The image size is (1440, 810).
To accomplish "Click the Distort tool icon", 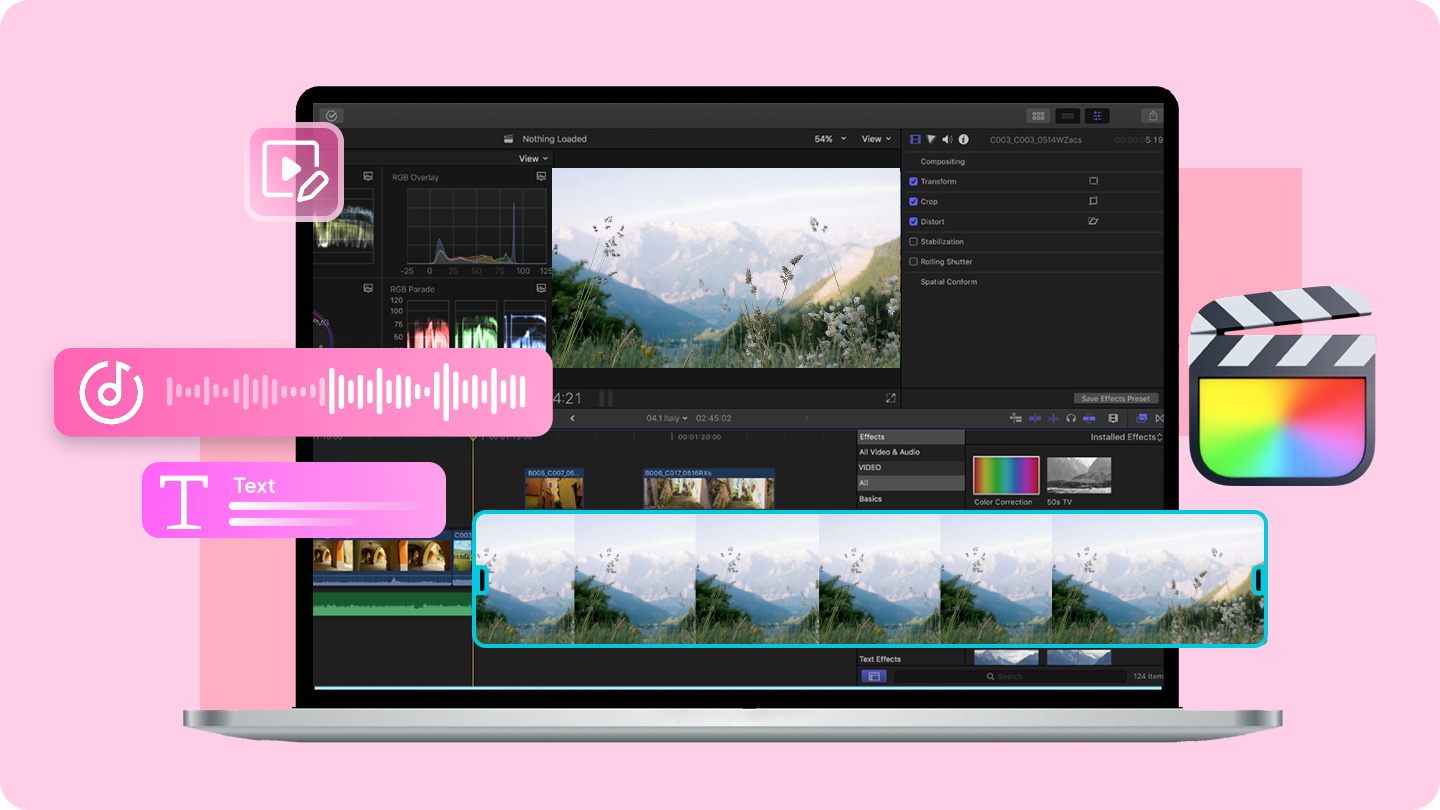I will pyautogui.click(x=1094, y=221).
